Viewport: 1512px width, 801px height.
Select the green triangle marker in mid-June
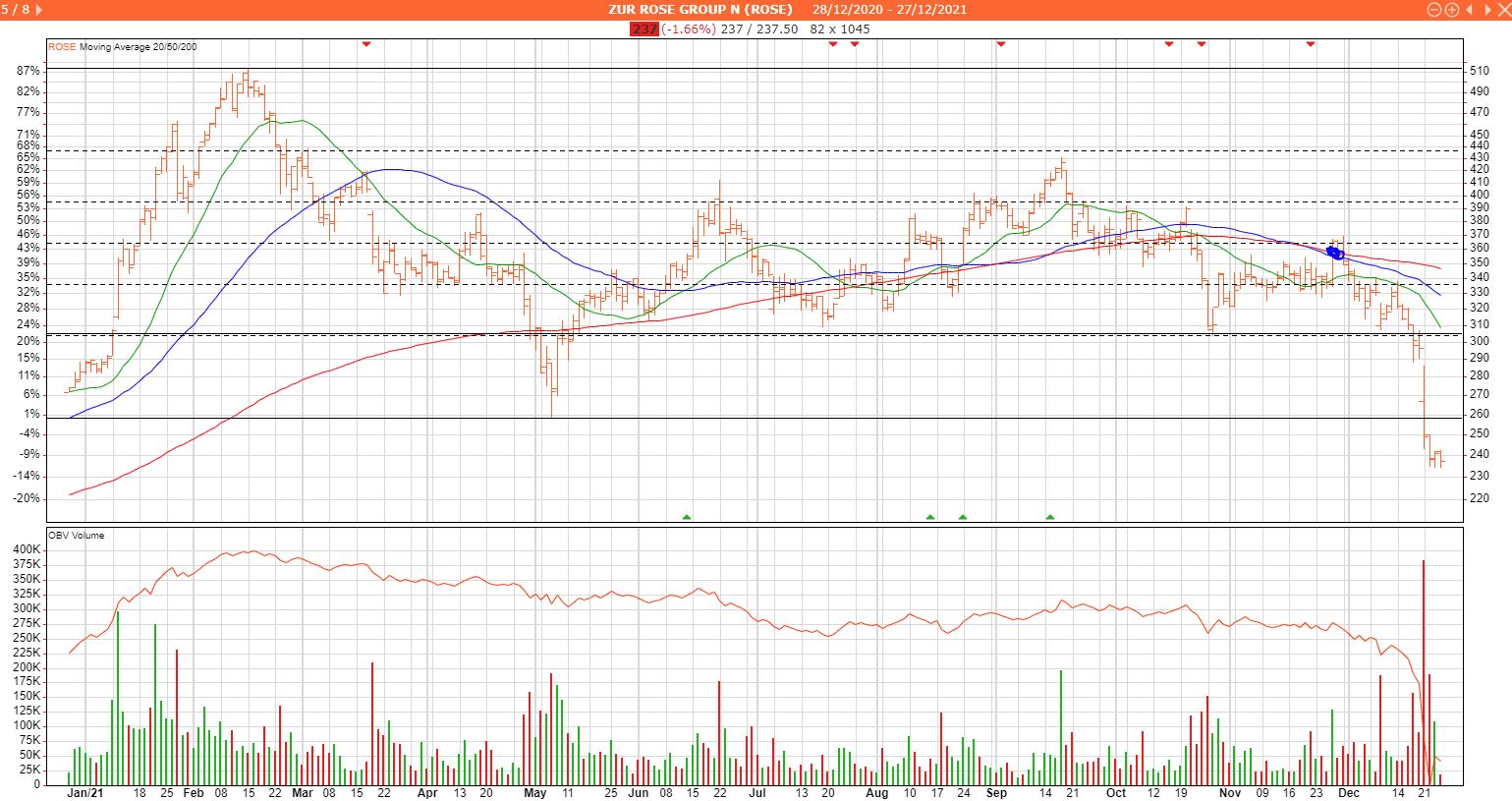pyautogui.click(x=687, y=516)
